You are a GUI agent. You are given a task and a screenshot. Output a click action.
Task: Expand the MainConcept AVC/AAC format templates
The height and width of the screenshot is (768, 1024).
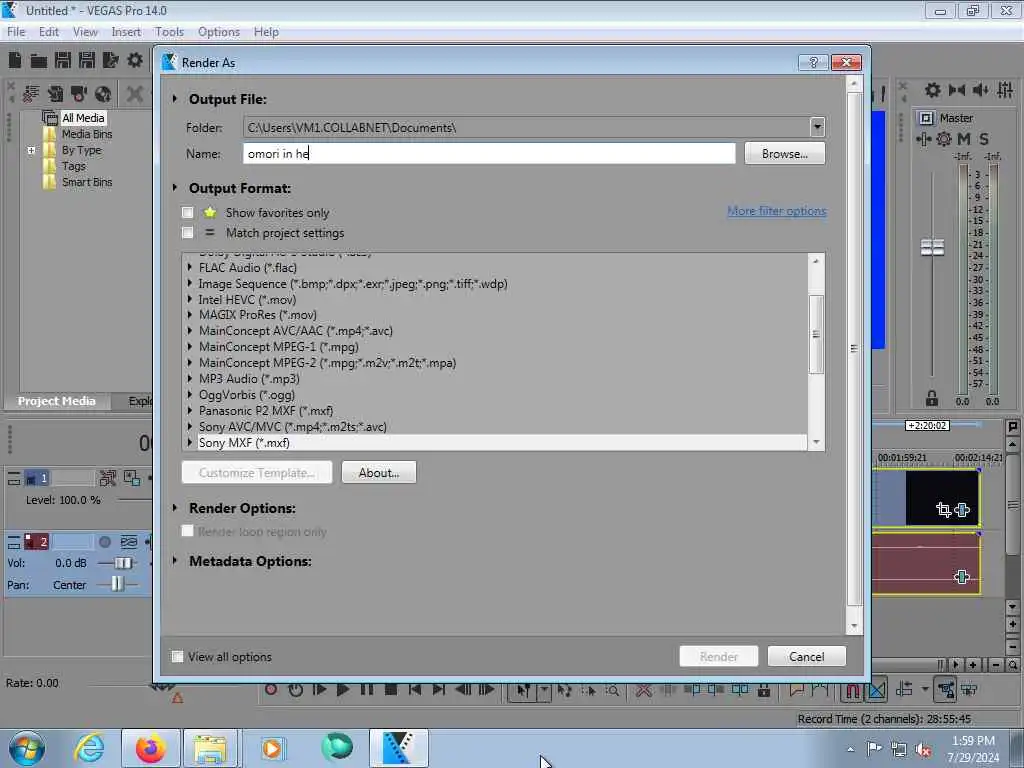[190, 330]
